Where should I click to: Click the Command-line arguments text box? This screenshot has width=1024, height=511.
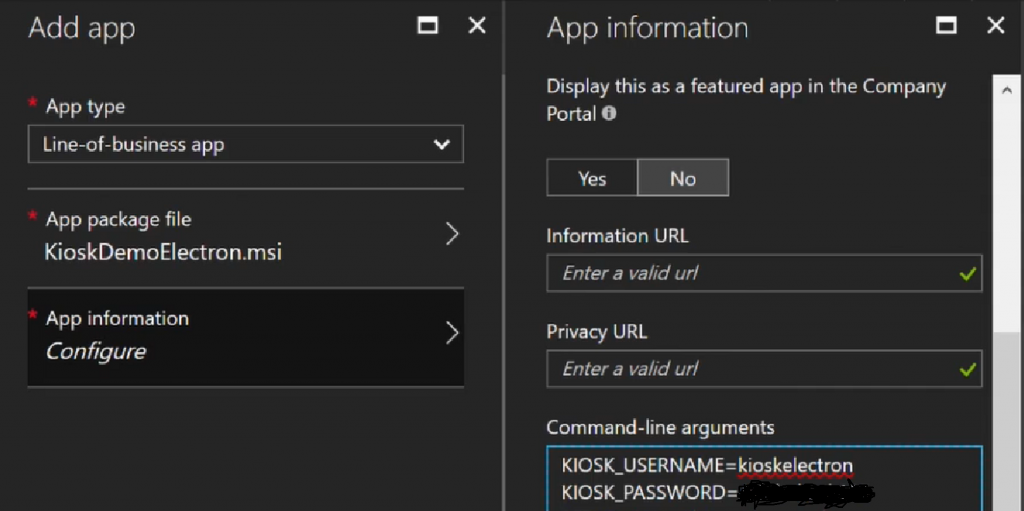click(764, 478)
